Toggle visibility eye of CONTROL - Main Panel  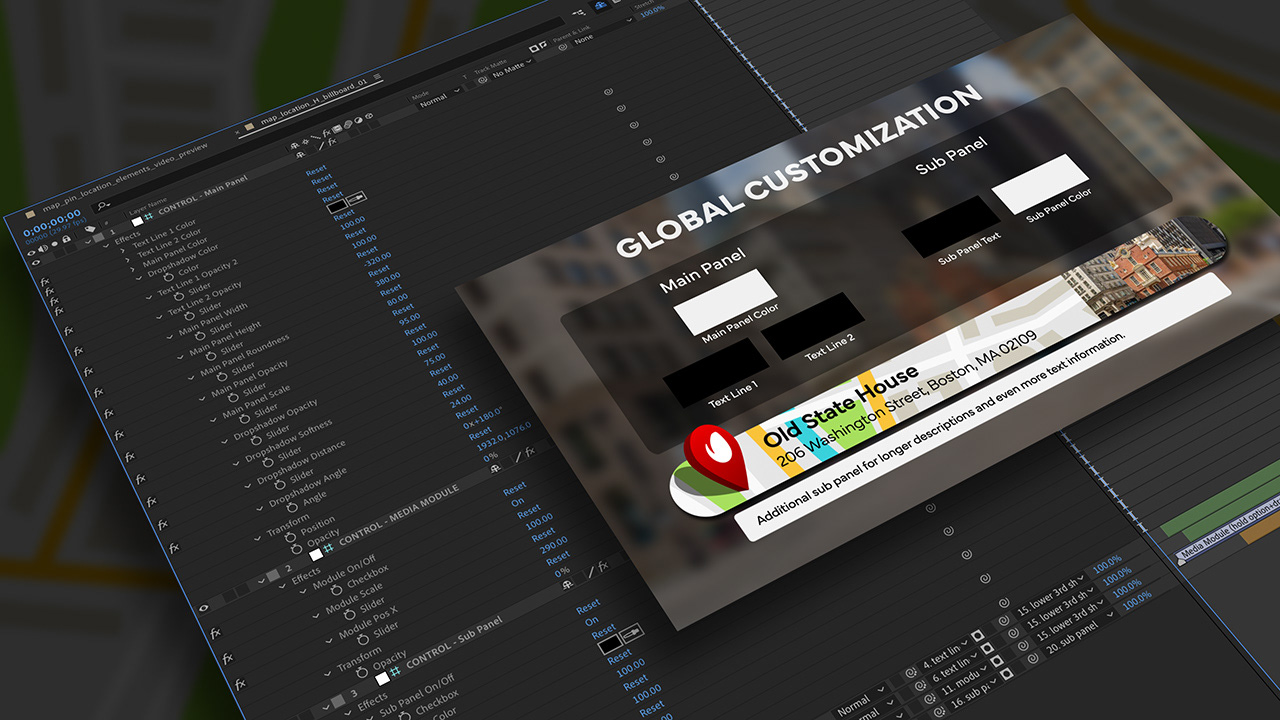coord(36,262)
